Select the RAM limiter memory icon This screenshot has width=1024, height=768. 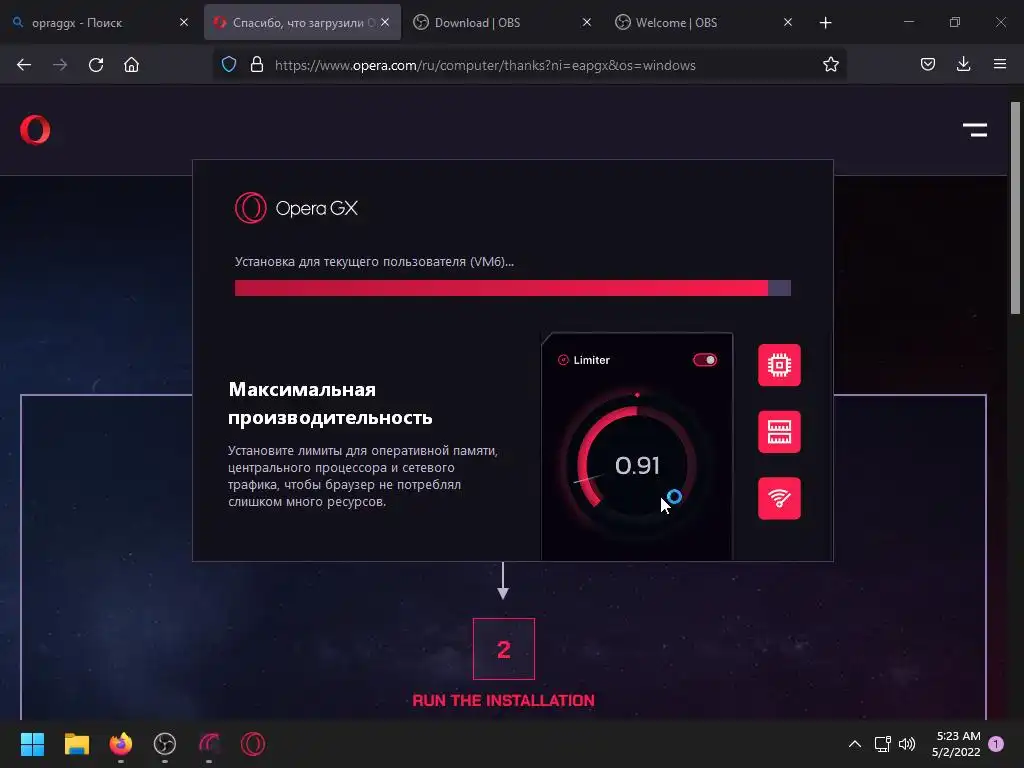click(x=779, y=432)
